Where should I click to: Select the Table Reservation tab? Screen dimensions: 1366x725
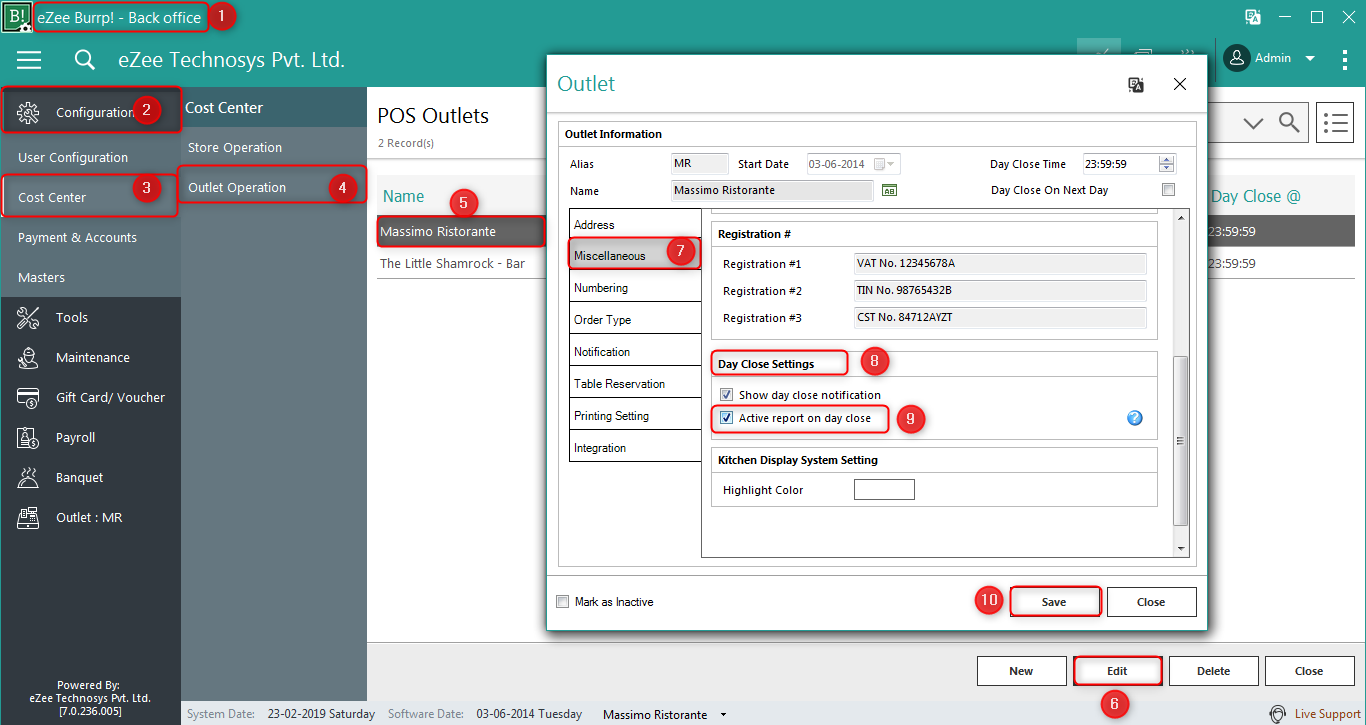pos(635,384)
